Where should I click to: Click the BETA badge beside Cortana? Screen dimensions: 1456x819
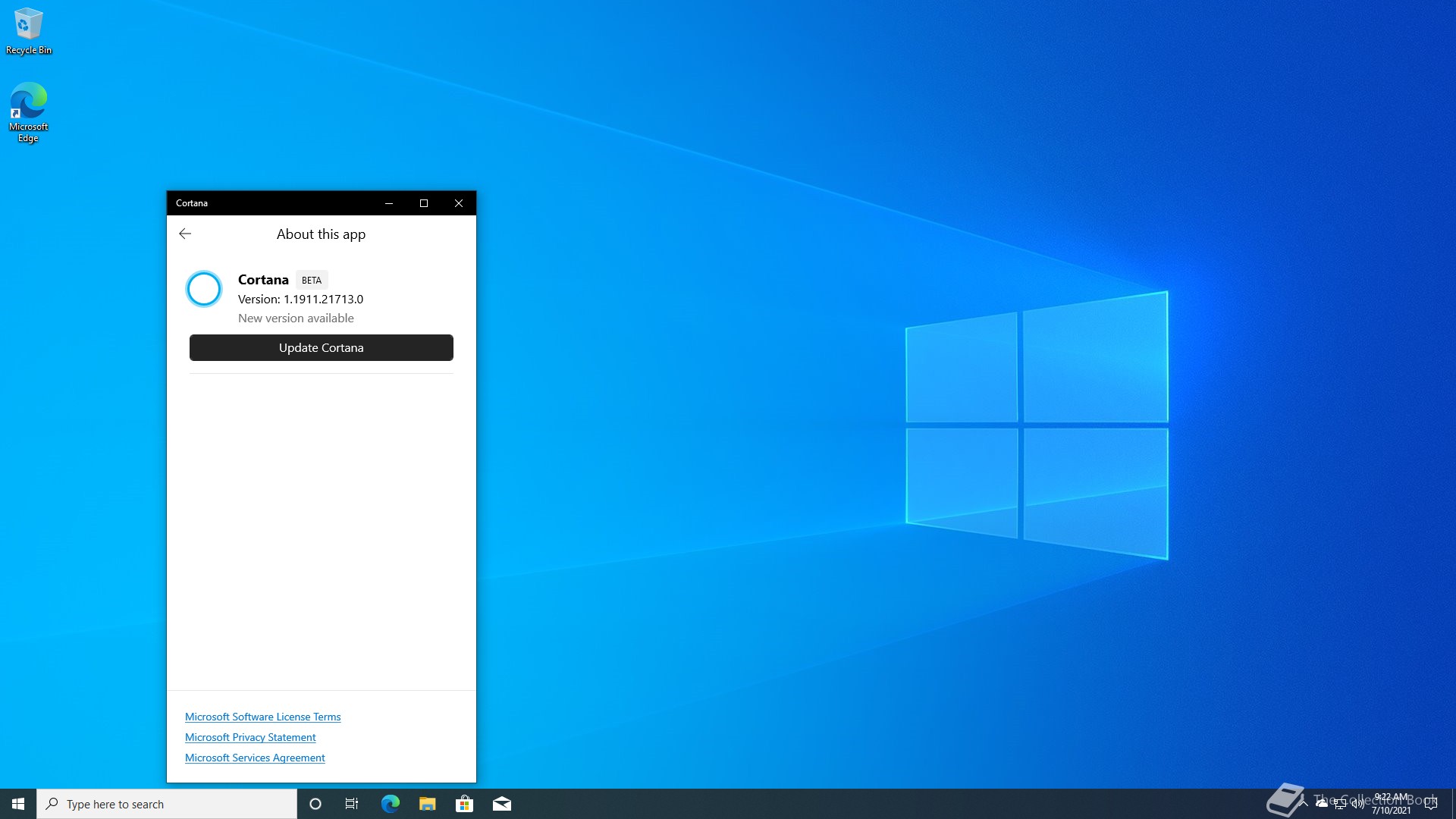pos(312,280)
